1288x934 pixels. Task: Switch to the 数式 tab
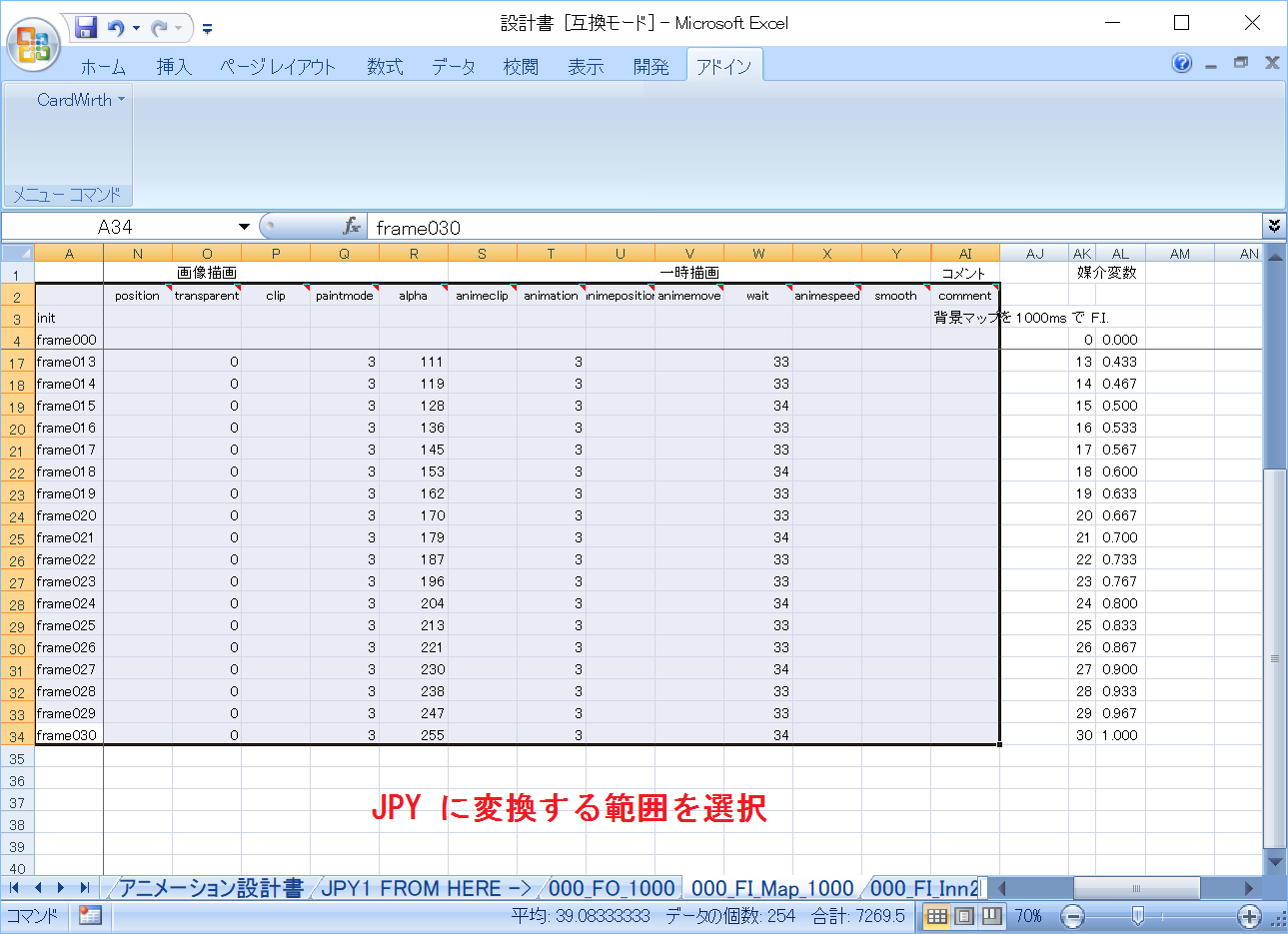pyautogui.click(x=385, y=67)
